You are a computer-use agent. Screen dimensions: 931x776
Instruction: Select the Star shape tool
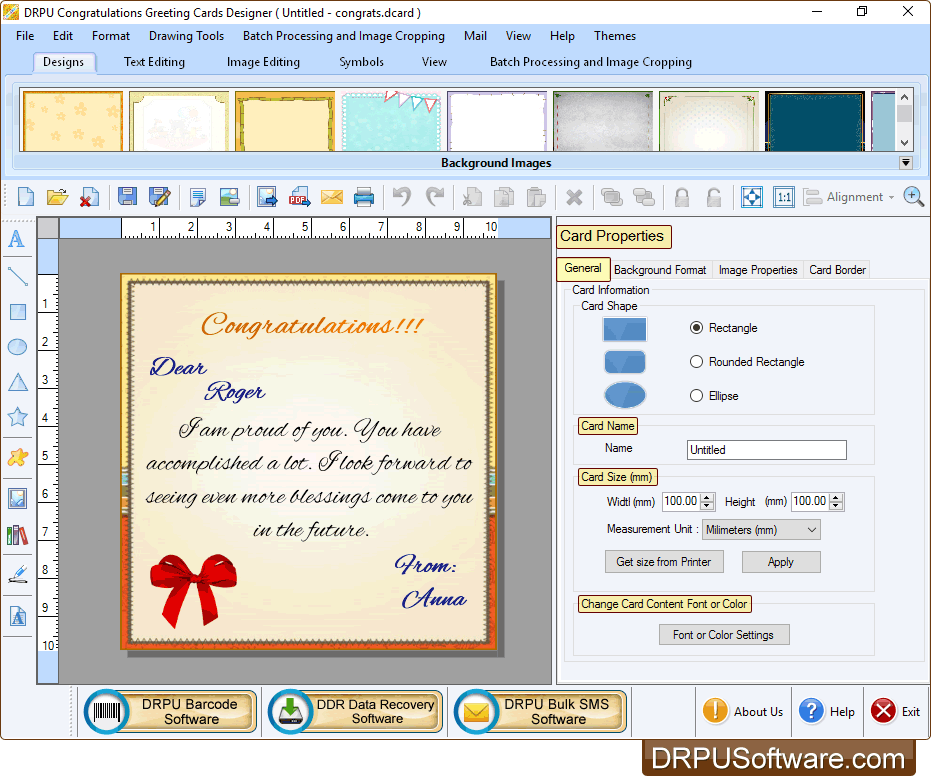pyautogui.click(x=17, y=417)
